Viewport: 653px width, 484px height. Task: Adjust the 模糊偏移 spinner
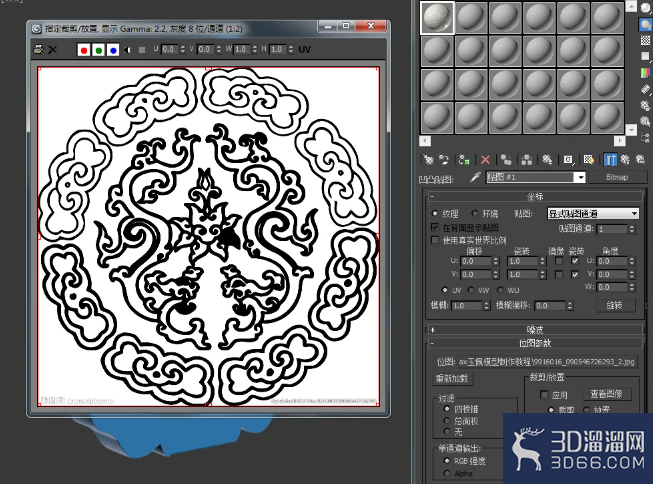(570, 306)
